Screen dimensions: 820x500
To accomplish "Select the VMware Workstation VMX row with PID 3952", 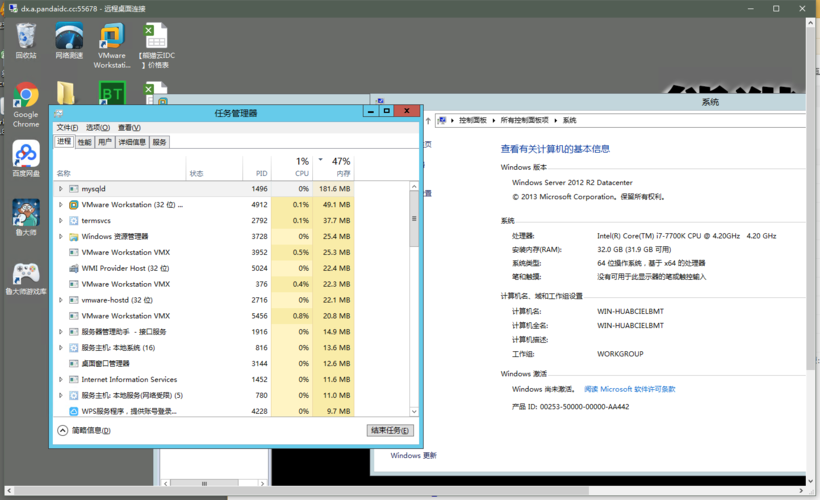I will 204,252.
